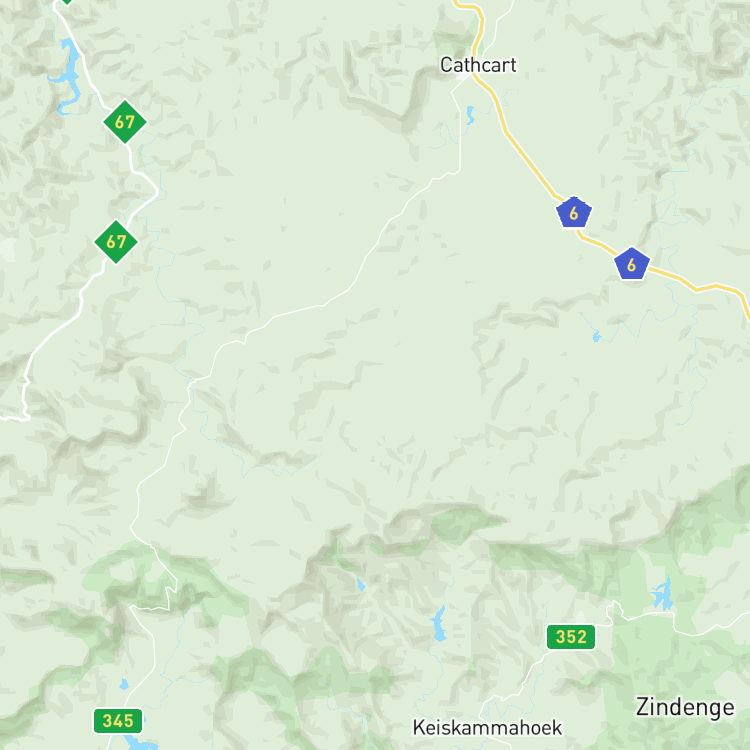Click the upper green 67 route shield

click(125, 121)
